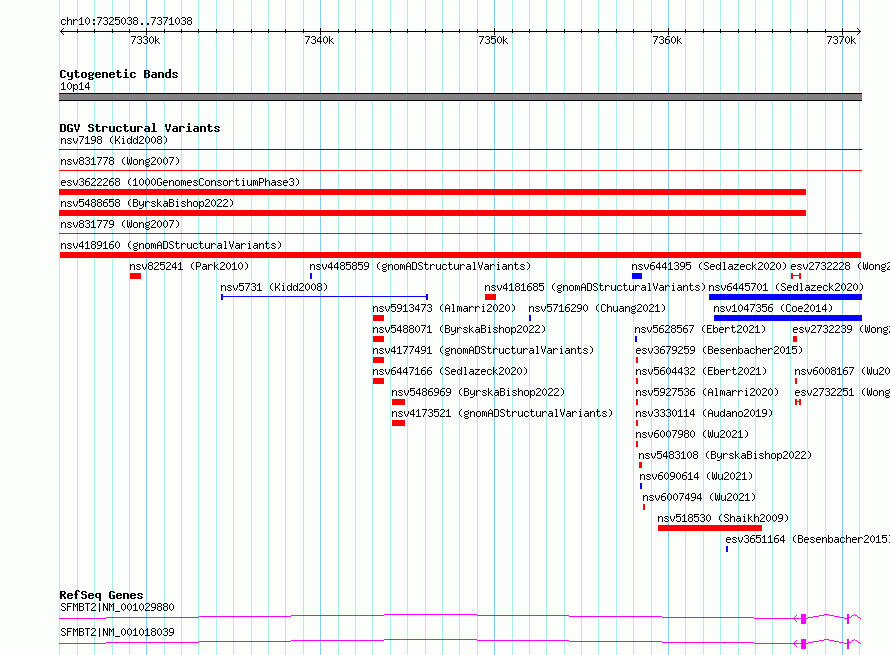Click the 10p14 band label
The width and height of the screenshot is (890, 655).
click(x=75, y=86)
